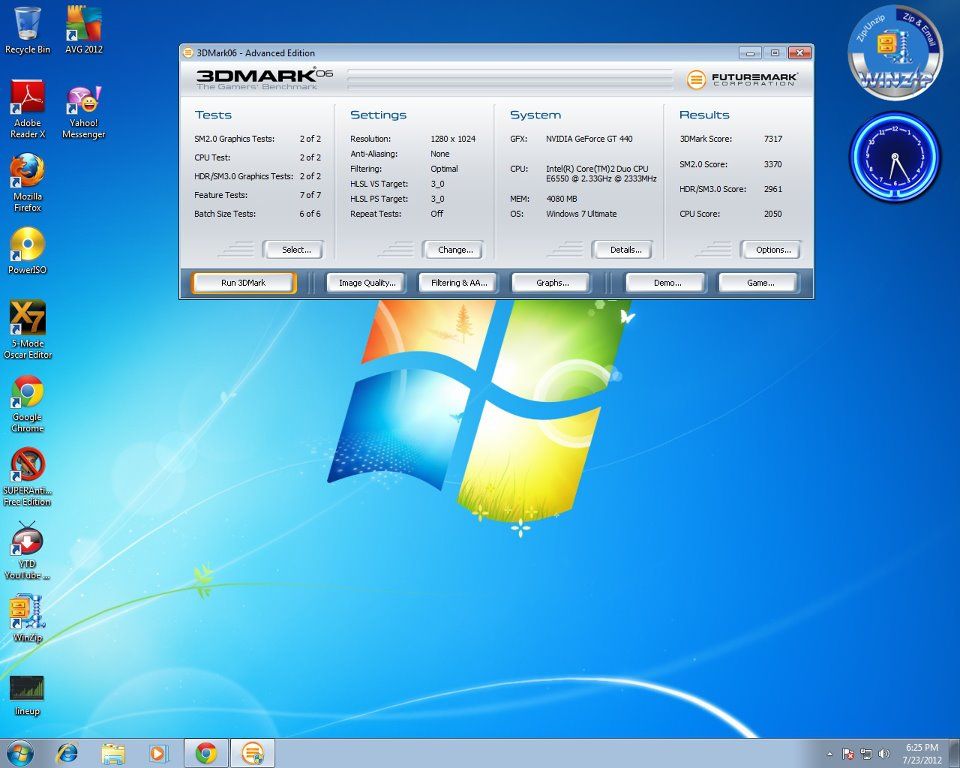This screenshot has width=960, height=768.
Task: Click the 3DMark06 Gamers' Benchmark logo
Action: 264,78
